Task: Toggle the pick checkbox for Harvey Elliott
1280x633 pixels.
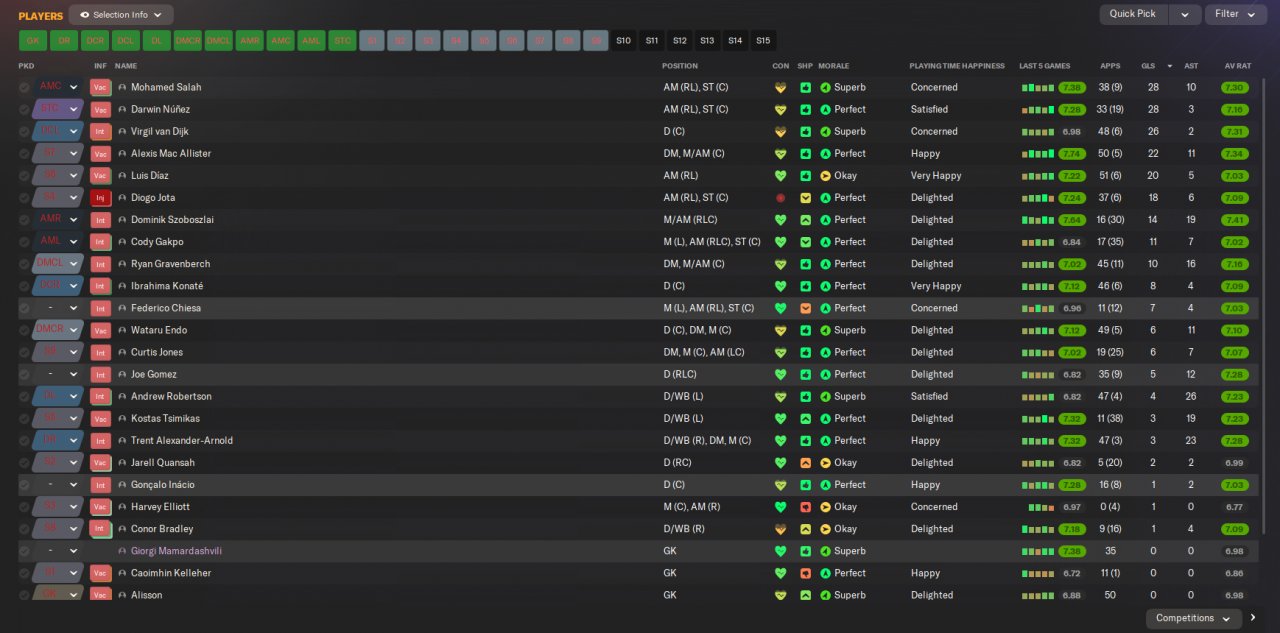Action: [24, 507]
